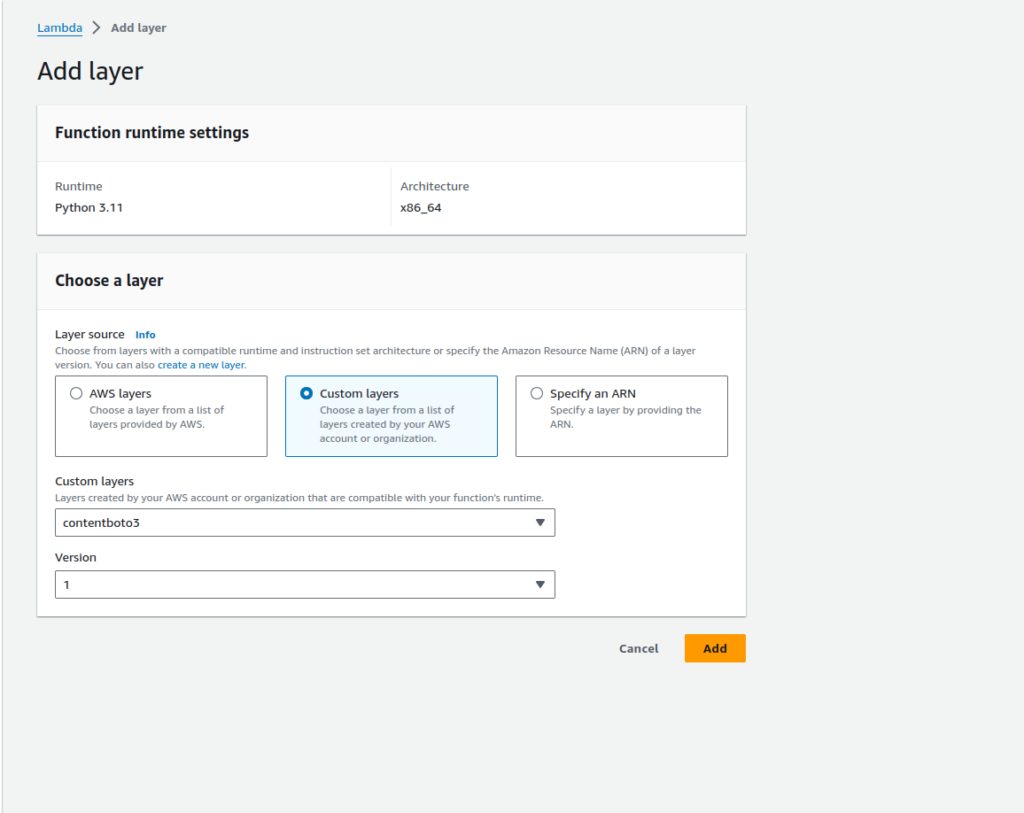Cancel adding the layer
Image resolution: width=1024 pixels, height=813 pixels.
(639, 648)
